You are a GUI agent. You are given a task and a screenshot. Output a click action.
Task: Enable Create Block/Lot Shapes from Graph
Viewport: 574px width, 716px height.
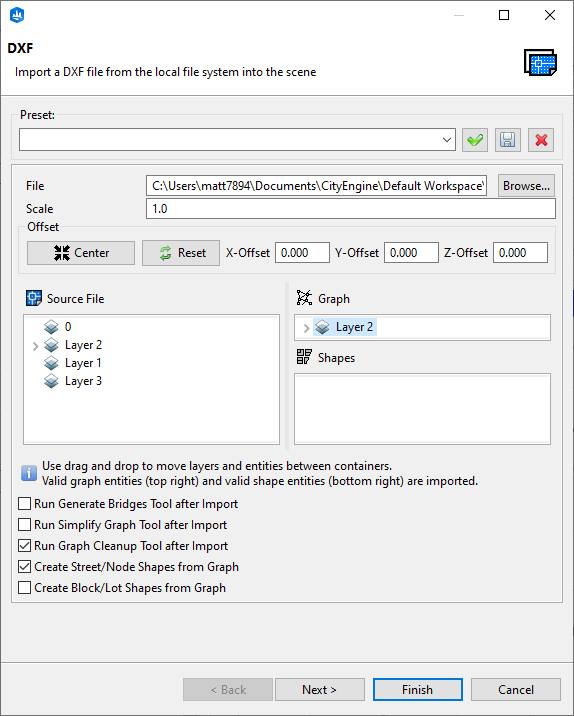coord(24,588)
